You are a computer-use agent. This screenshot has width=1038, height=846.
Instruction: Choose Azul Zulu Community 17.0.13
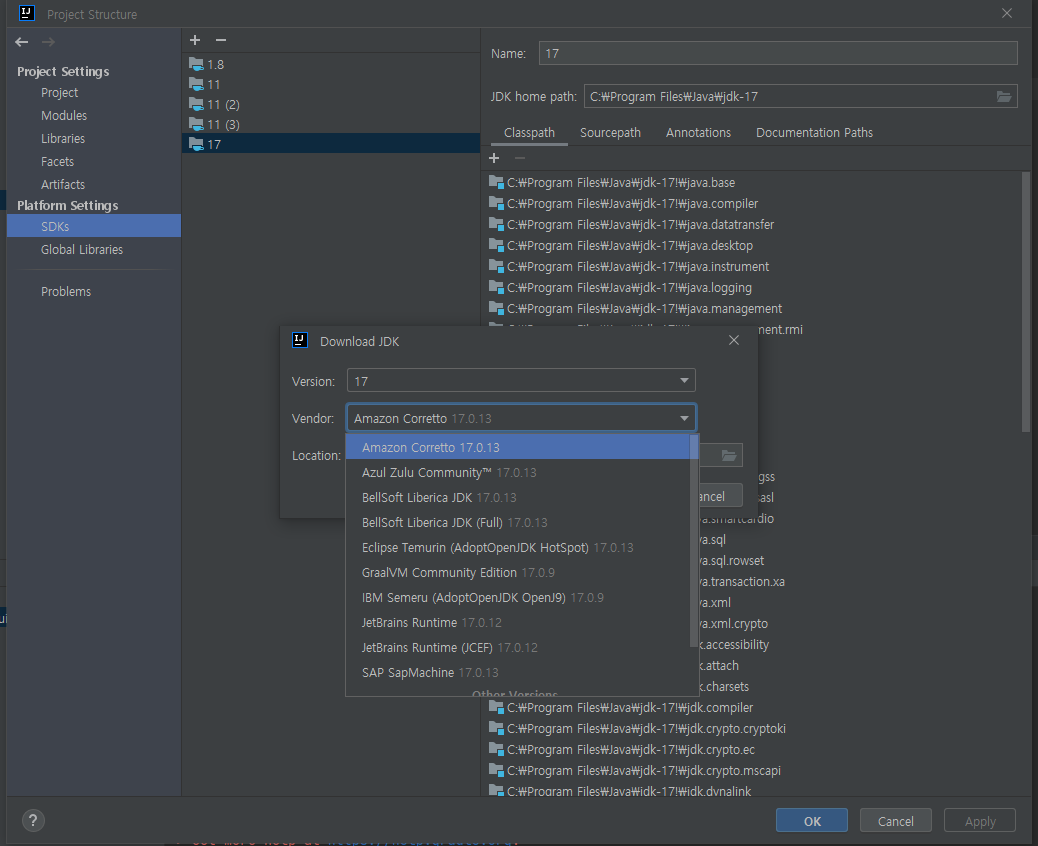tap(518, 473)
